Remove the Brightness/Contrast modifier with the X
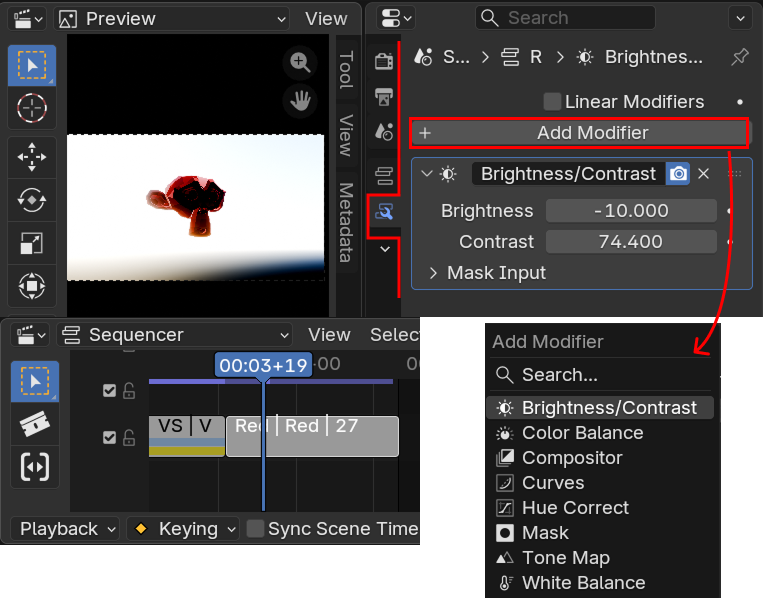 pos(703,174)
